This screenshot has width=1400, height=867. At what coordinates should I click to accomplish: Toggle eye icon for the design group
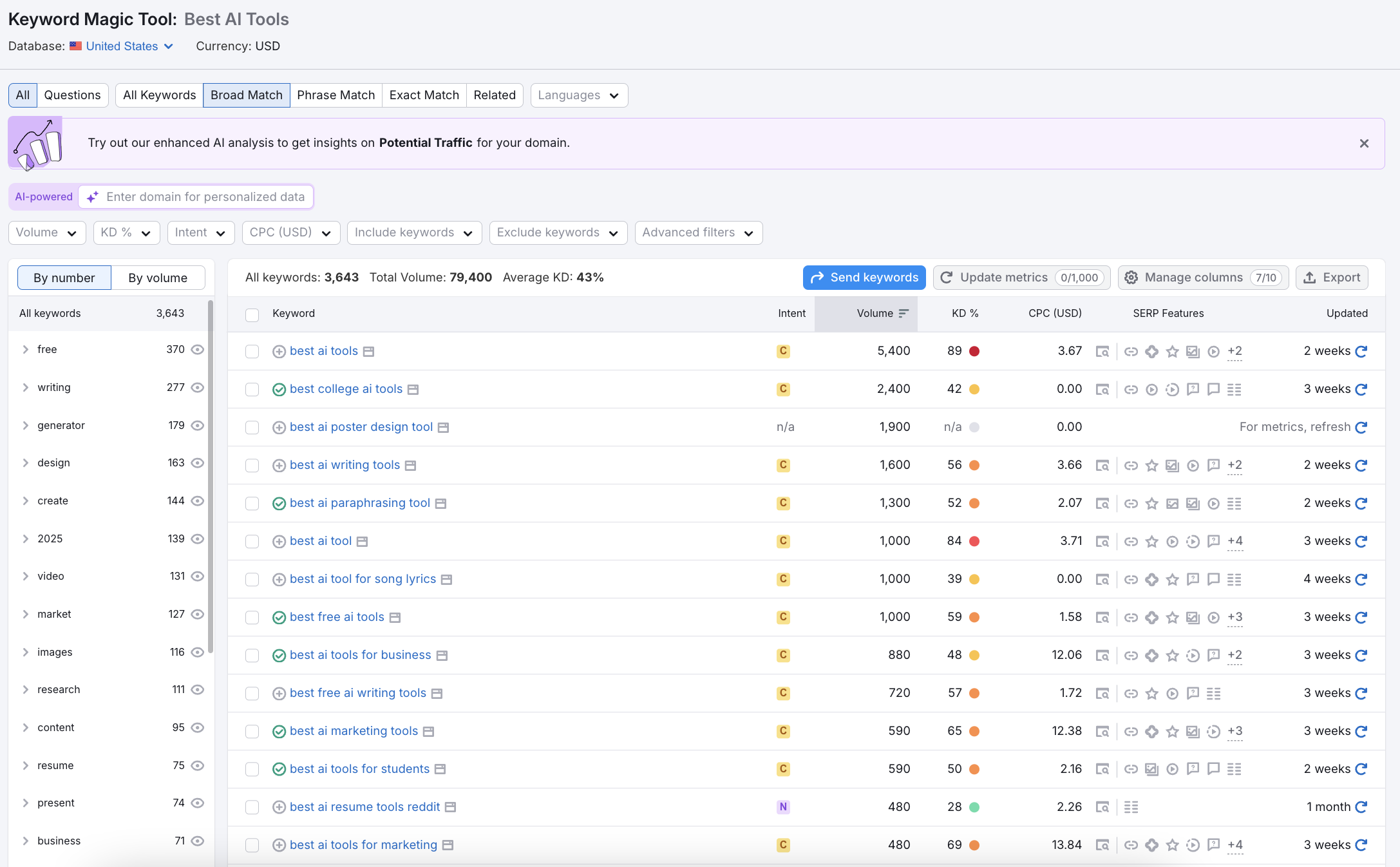pos(198,463)
